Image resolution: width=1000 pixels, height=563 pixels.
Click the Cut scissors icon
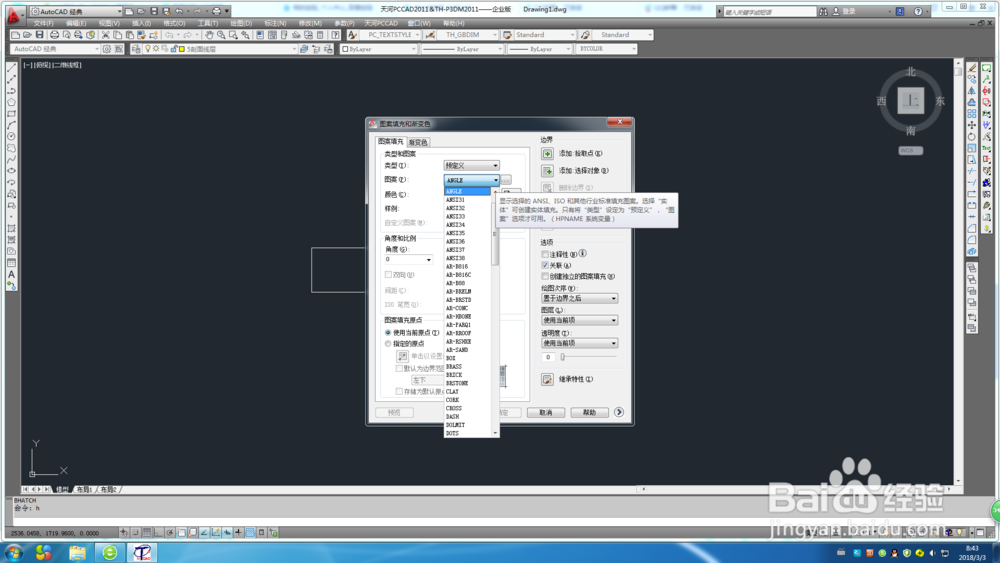tap(106, 35)
